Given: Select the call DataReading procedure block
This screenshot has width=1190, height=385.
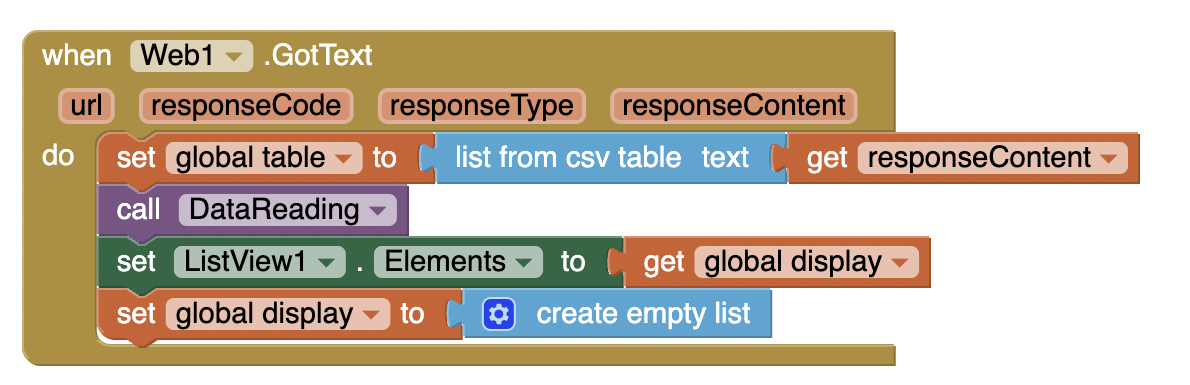Looking at the screenshot, I should click(253, 210).
